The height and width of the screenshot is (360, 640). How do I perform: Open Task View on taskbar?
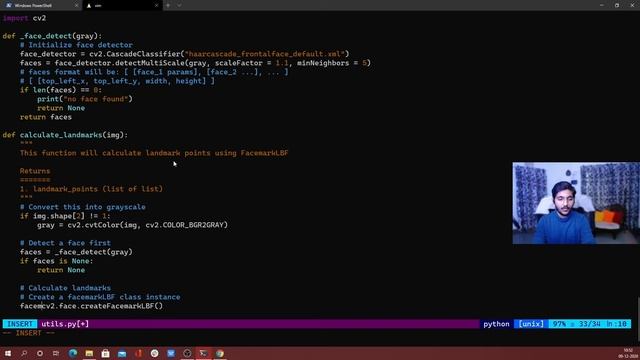[x=56, y=353]
